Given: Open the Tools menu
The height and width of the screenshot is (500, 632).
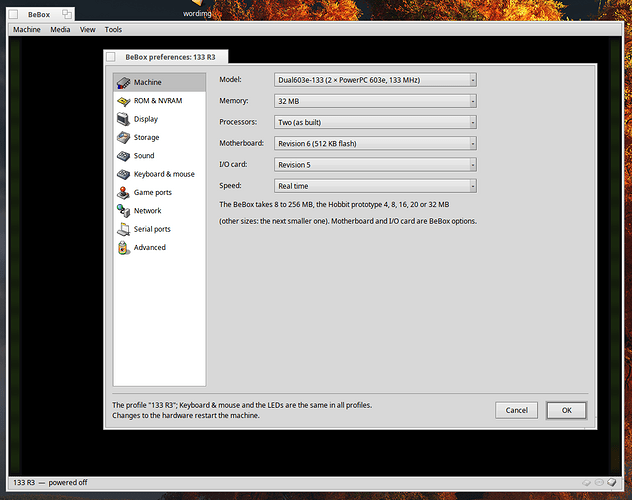Looking at the screenshot, I should pyautogui.click(x=113, y=29).
